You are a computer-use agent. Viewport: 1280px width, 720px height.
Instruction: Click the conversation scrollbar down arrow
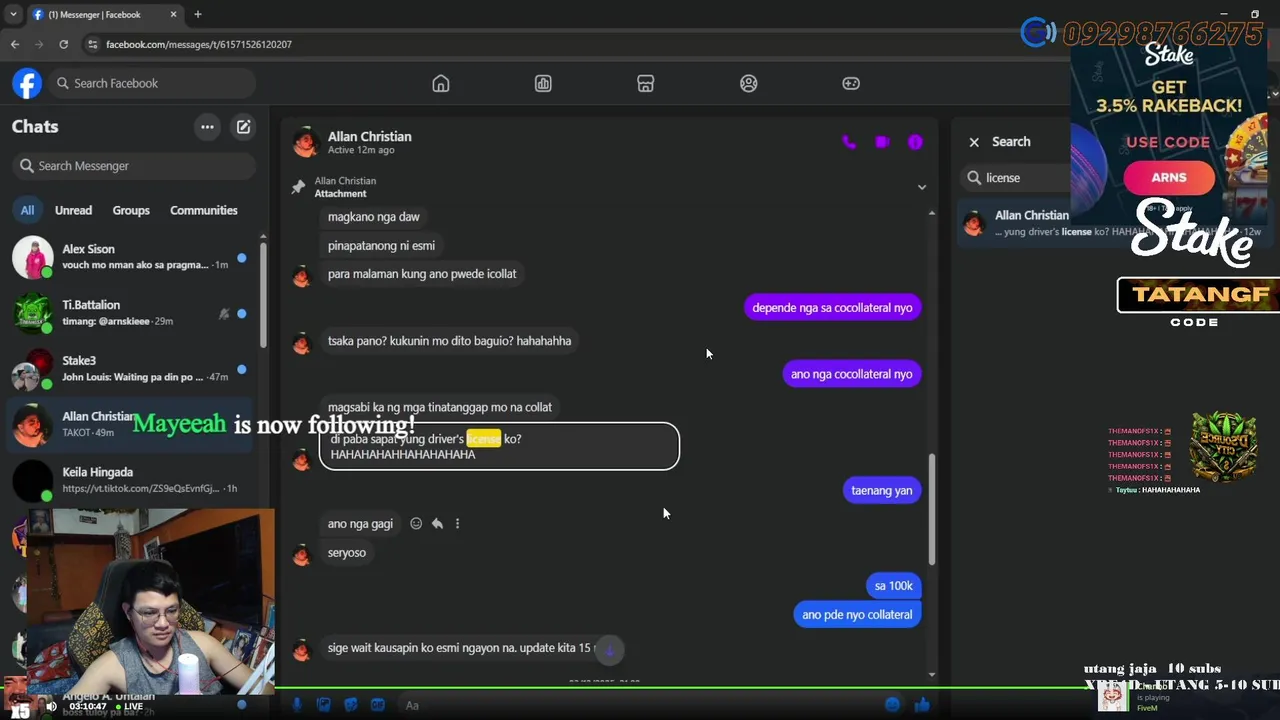[x=932, y=675]
